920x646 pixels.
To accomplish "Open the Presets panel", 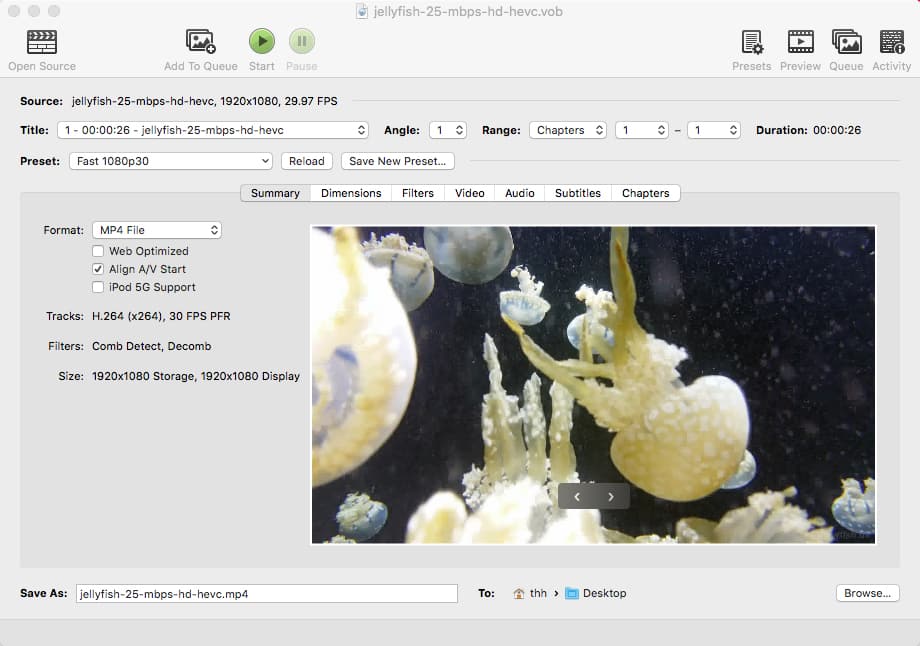I will click(x=751, y=42).
